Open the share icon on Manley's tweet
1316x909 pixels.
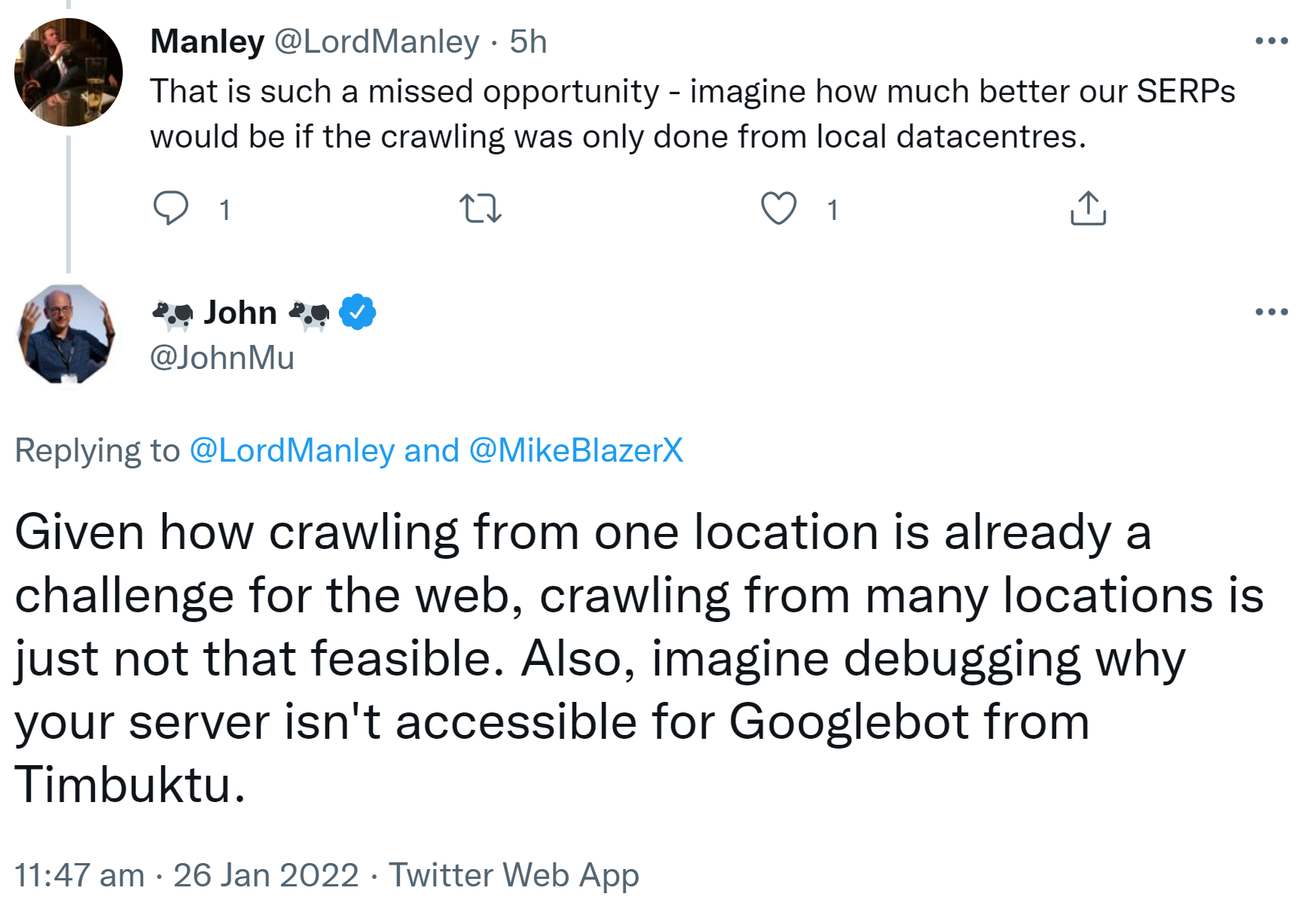[1087, 209]
